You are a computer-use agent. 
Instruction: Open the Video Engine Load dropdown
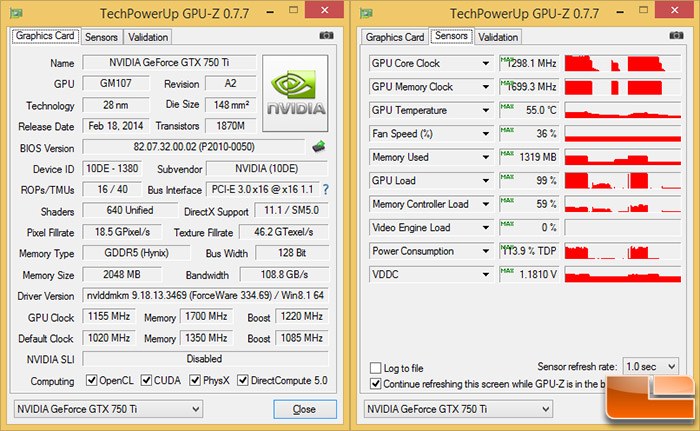pyautogui.click(x=486, y=227)
